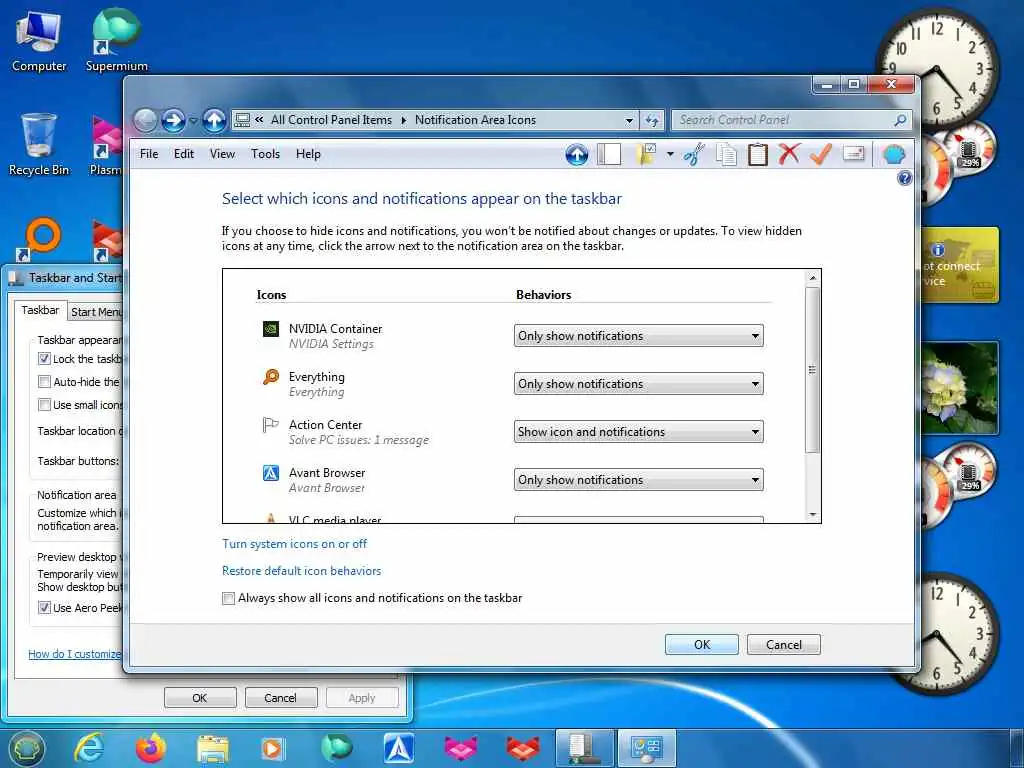The height and width of the screenshot is (768, 1024).
Task: Open the File menu
Action: [x=149, y=154]
